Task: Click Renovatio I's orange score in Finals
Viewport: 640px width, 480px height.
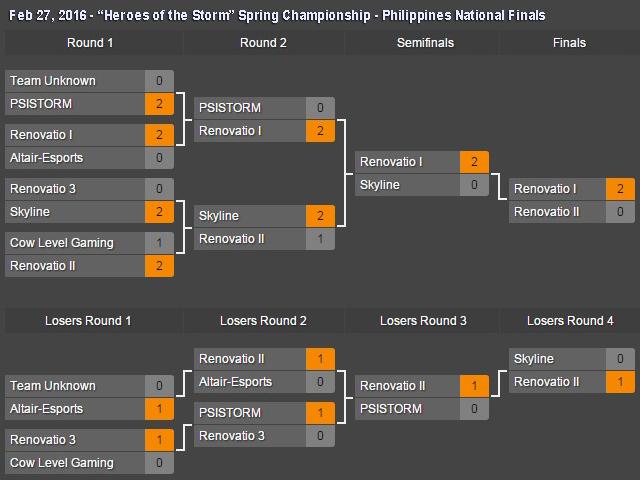Action: pyautogui.click(x=620, y=189)
